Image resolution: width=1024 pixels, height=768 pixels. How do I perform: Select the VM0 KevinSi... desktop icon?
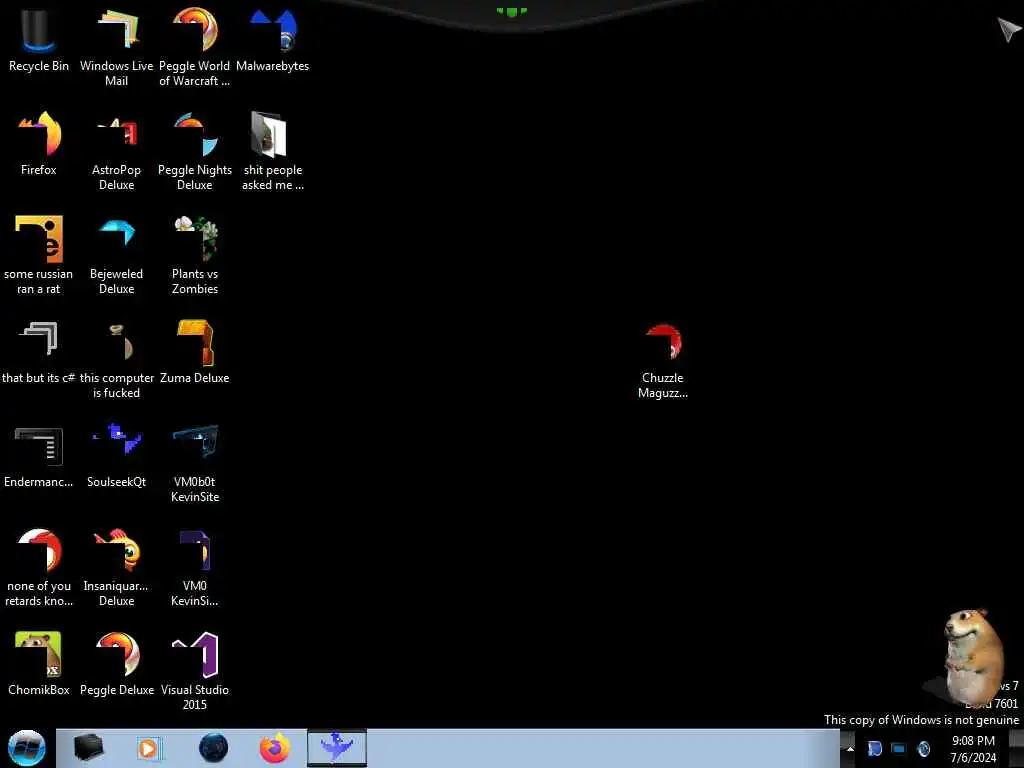[x=195, y=567]
